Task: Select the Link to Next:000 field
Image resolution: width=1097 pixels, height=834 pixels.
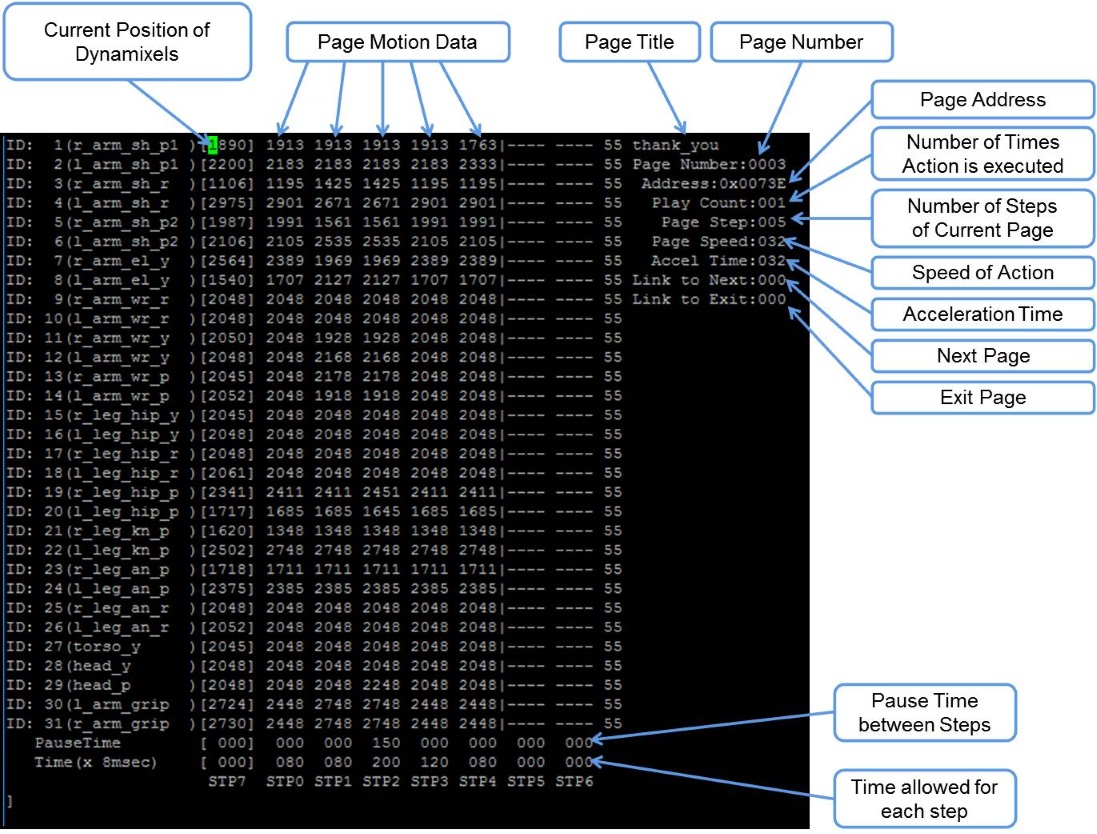Action: pos(709,280)
